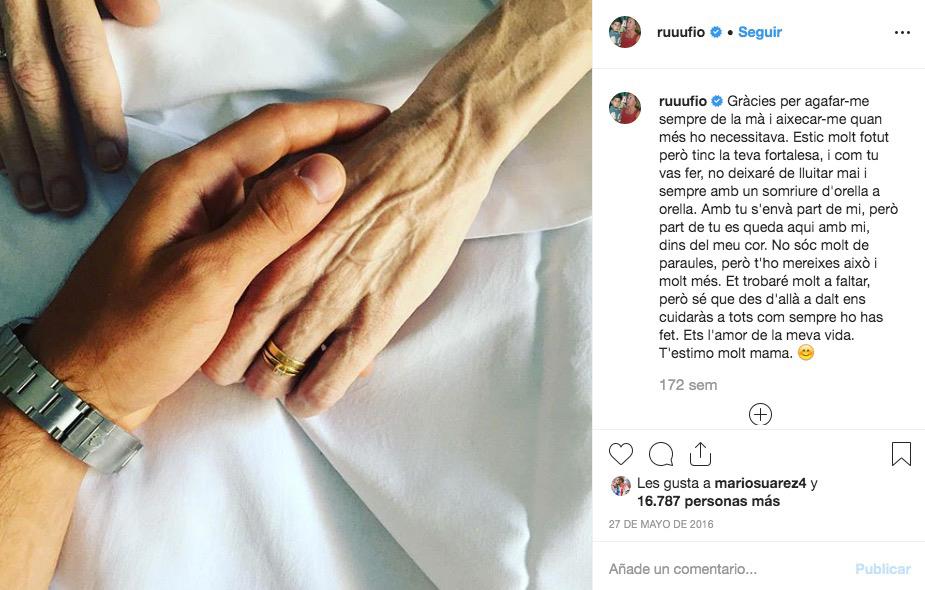Open ruuufio profile from header username
This screenshot has height=590, width=925.
click(681, 32)
